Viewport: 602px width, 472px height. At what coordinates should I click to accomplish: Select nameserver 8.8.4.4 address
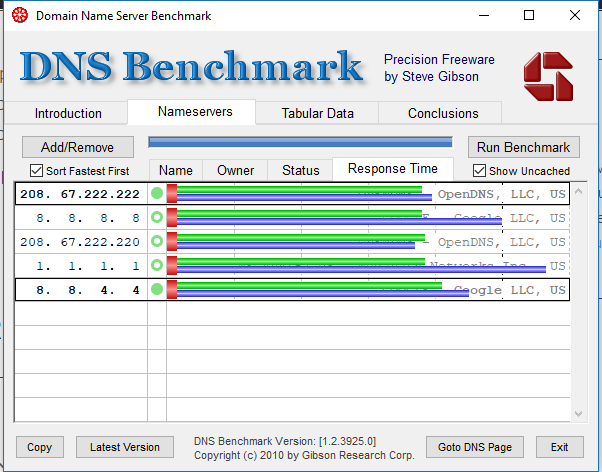pos(87,290)
